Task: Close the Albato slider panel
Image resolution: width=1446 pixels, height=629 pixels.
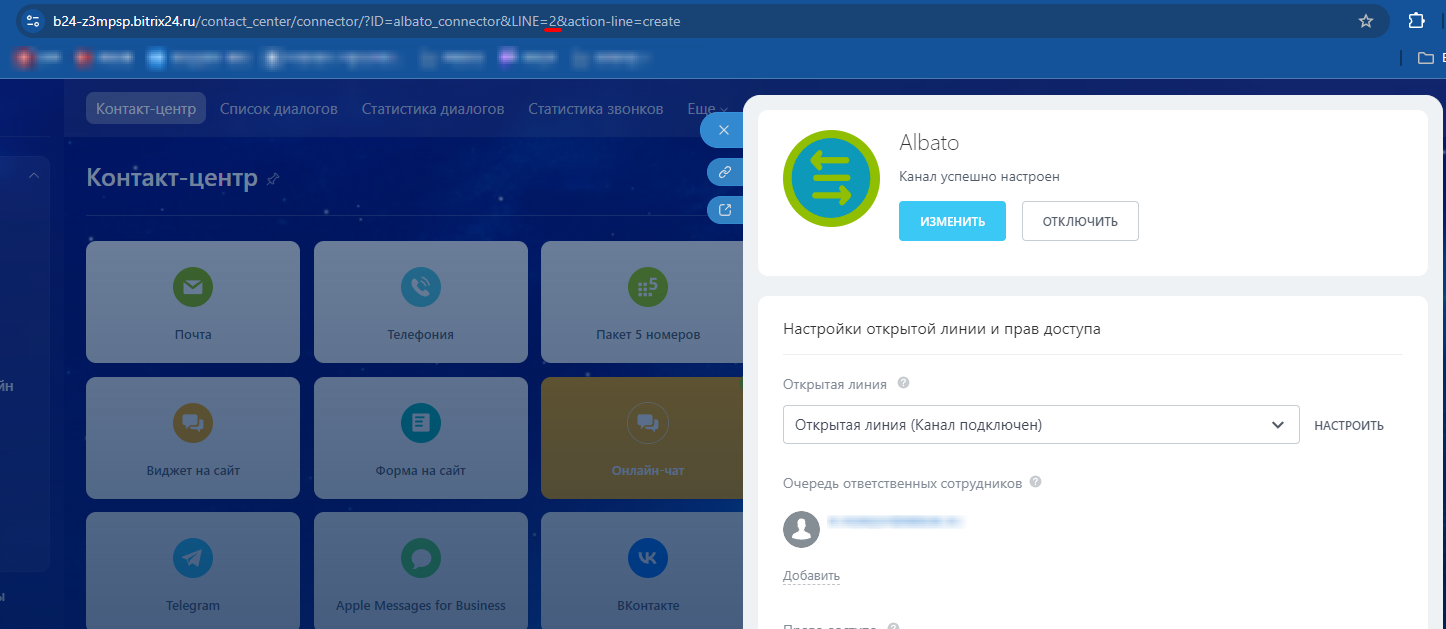Action: pos(724,130)
